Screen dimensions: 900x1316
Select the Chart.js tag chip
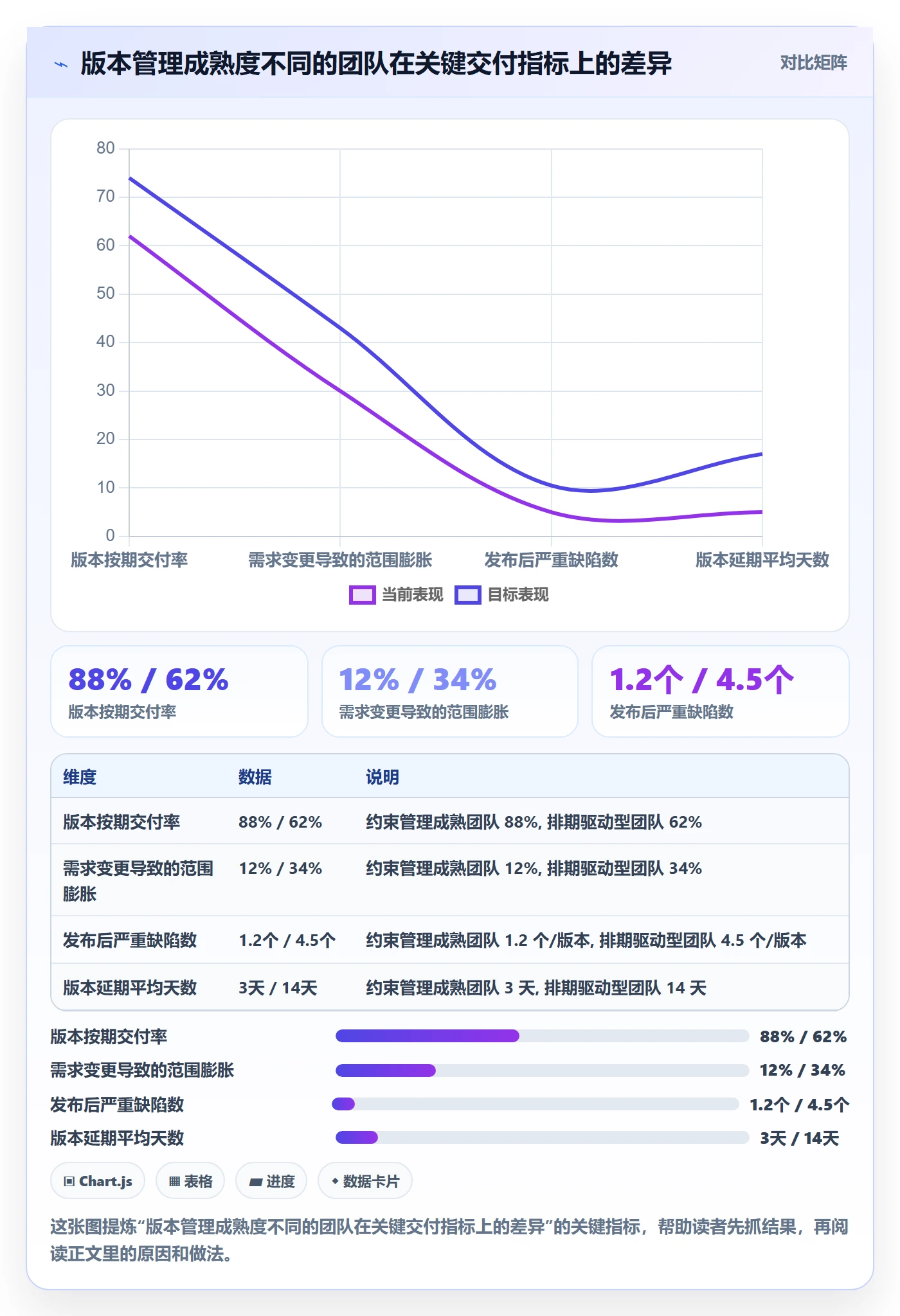(x=98, y=1181)
